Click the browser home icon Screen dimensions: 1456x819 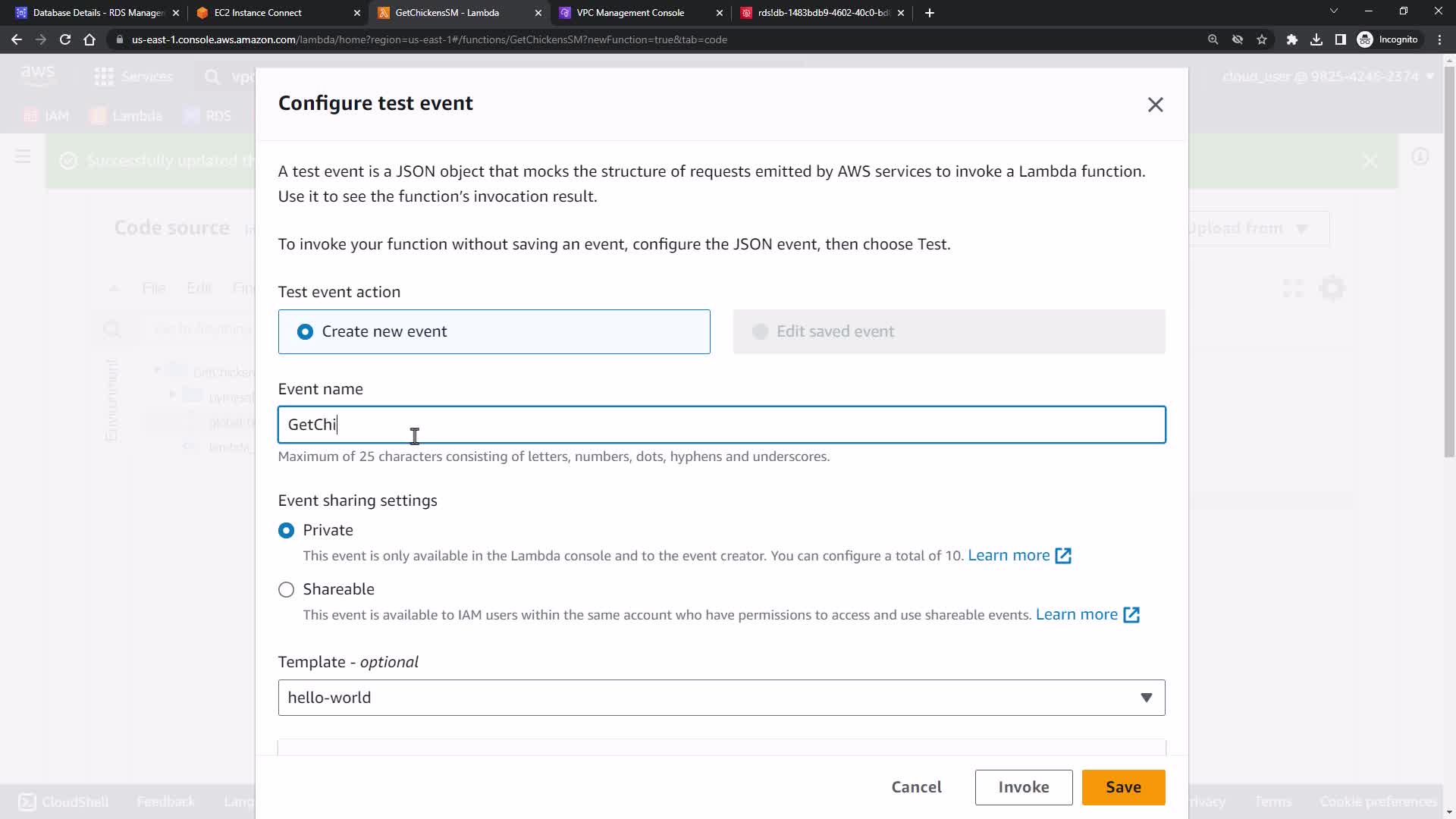tap(89, 39)
